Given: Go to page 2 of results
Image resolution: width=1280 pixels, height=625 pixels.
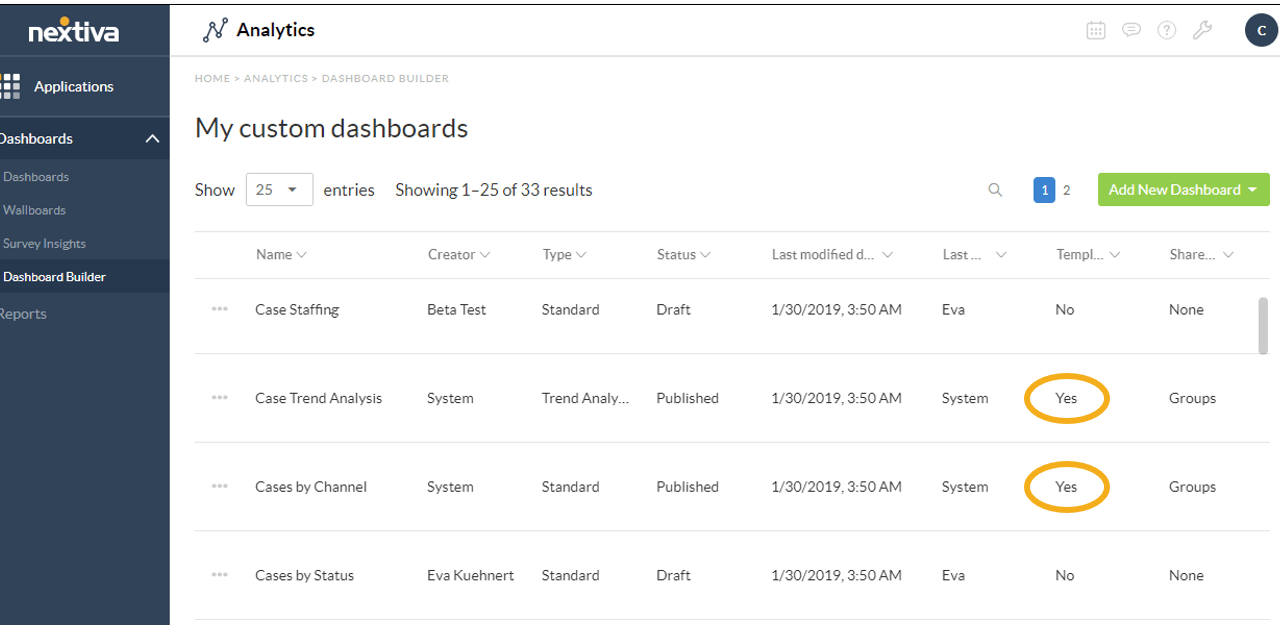Looking at the screenshot, I should click(1066, 190).
